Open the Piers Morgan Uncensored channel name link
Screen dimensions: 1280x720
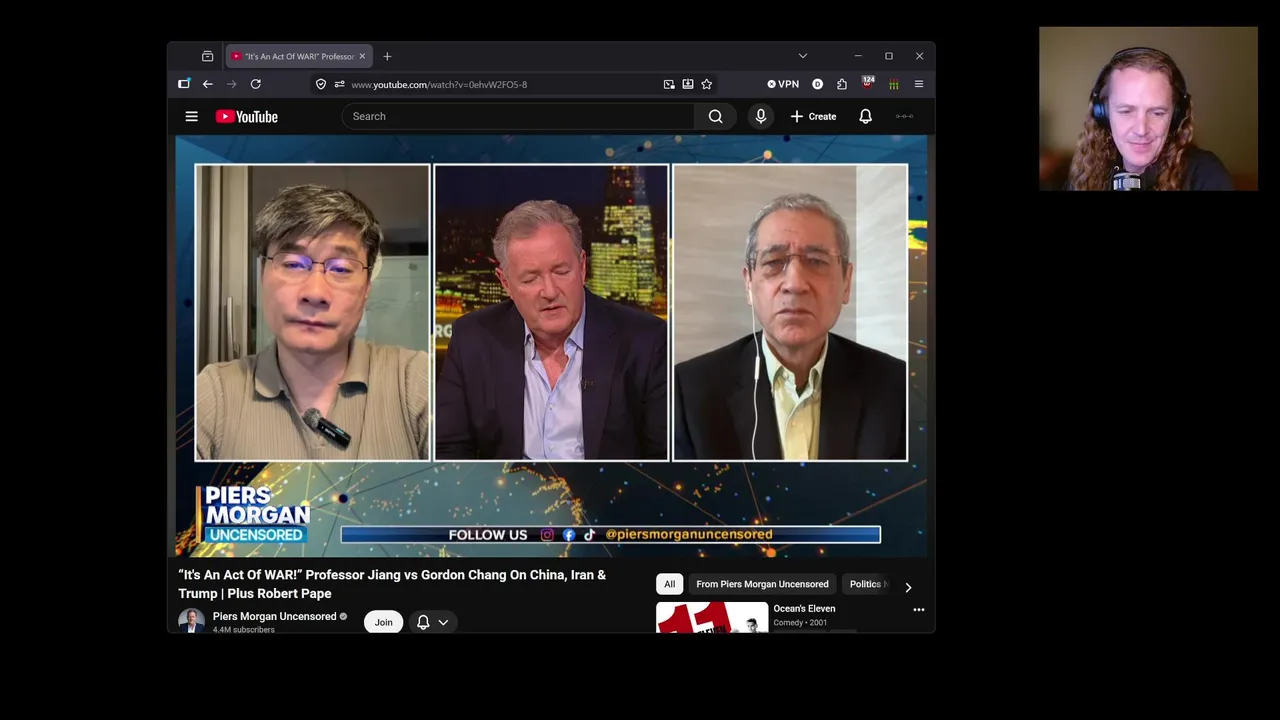(x=274, y=616)
